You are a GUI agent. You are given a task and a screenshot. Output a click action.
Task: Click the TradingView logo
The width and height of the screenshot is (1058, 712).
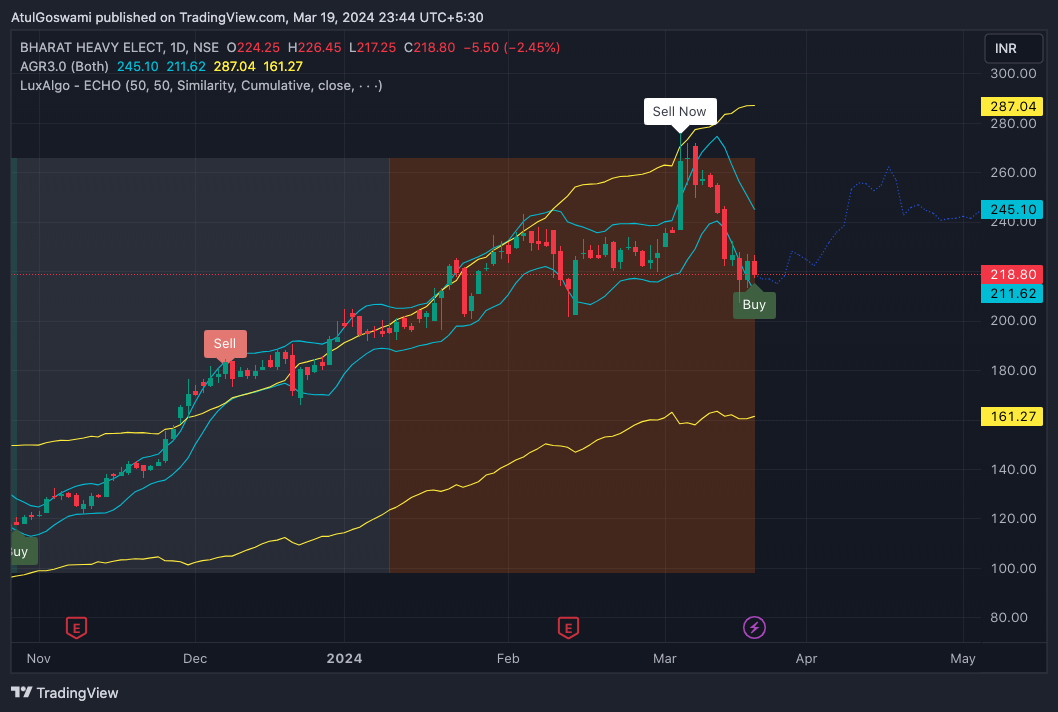(x=65, y=693)
